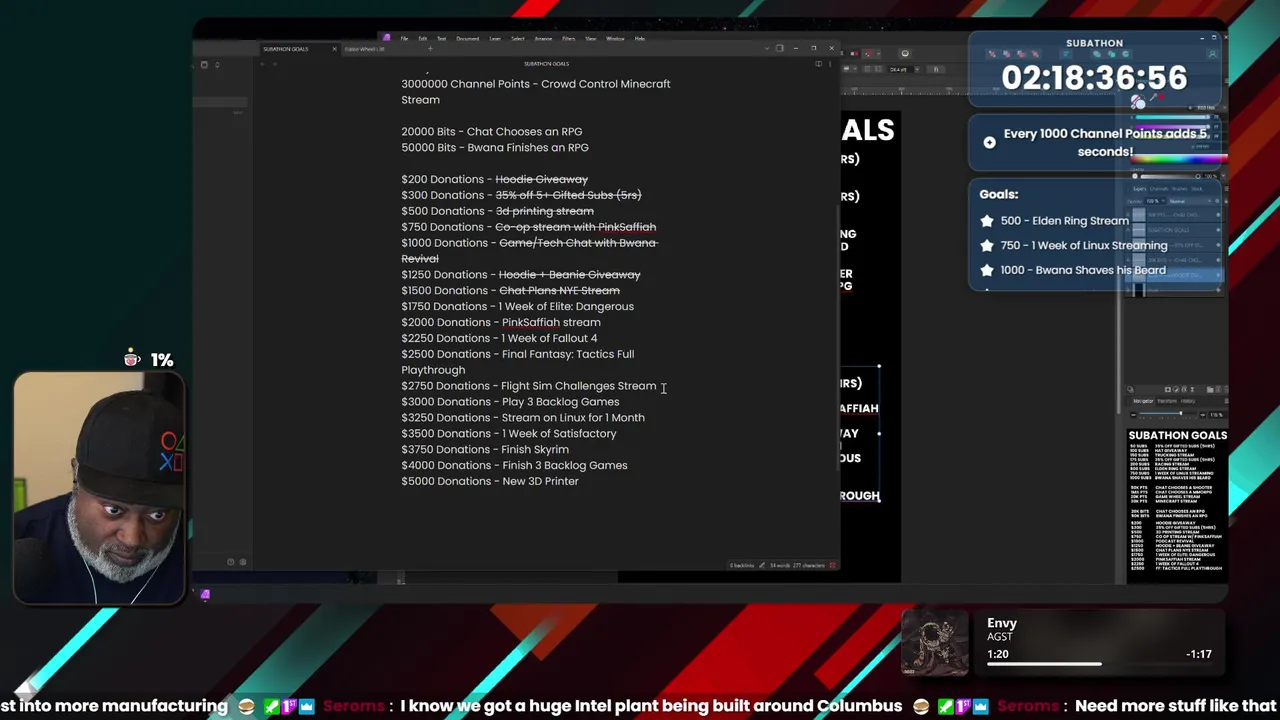Click the plus icon beside channel points message

point(989,142)
